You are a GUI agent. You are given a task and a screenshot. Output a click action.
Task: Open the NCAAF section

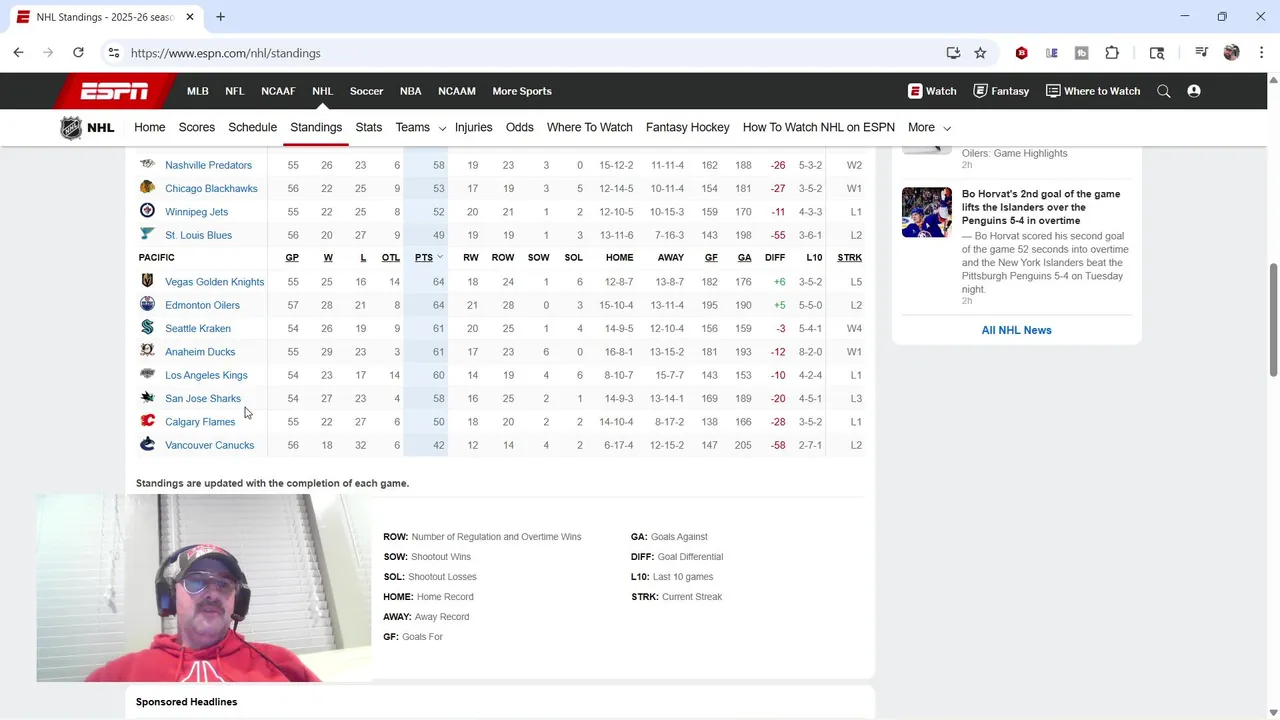pos(278,91)
